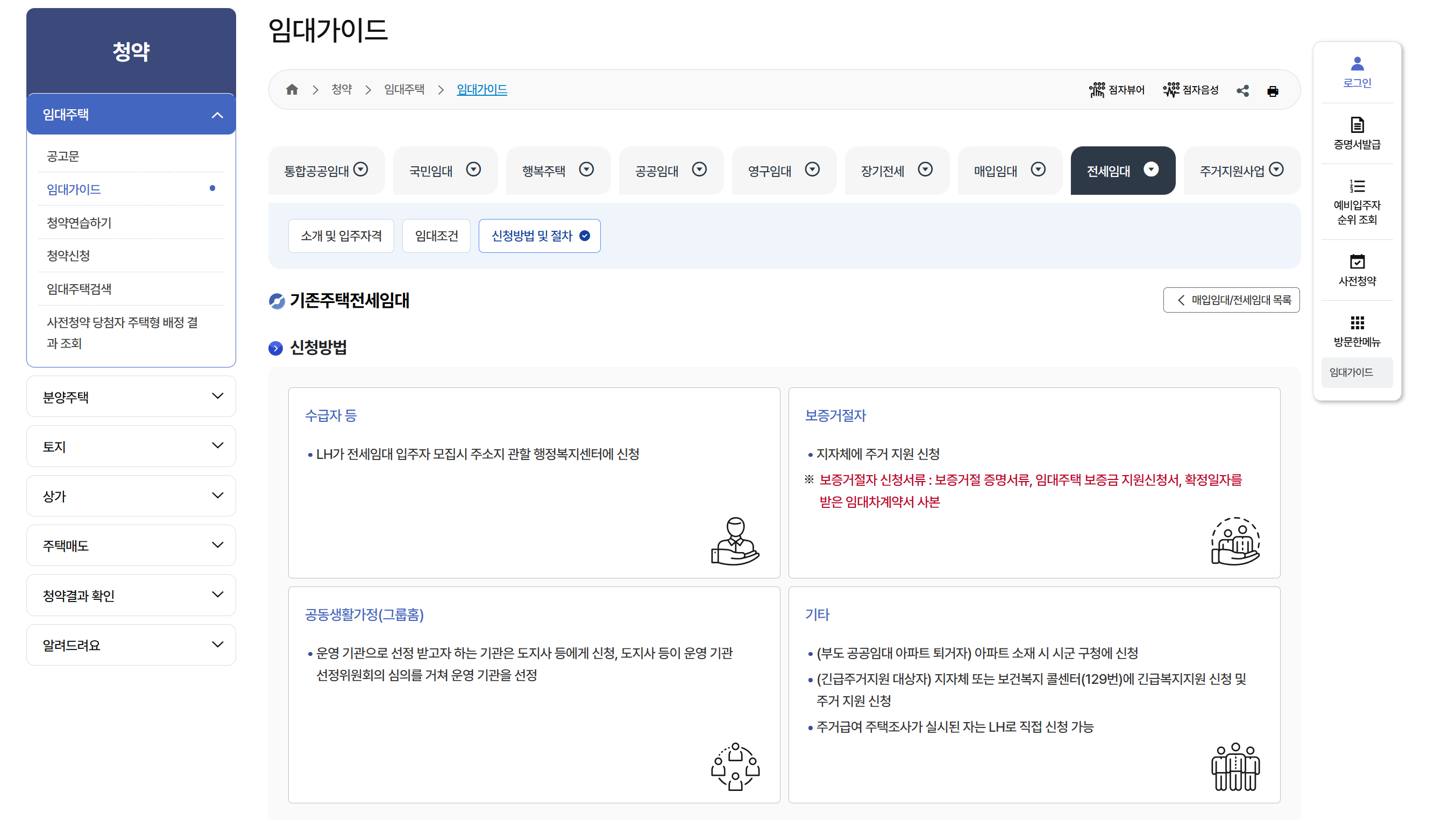Expand 영구임대 tab circle arrow

[812, 169]
